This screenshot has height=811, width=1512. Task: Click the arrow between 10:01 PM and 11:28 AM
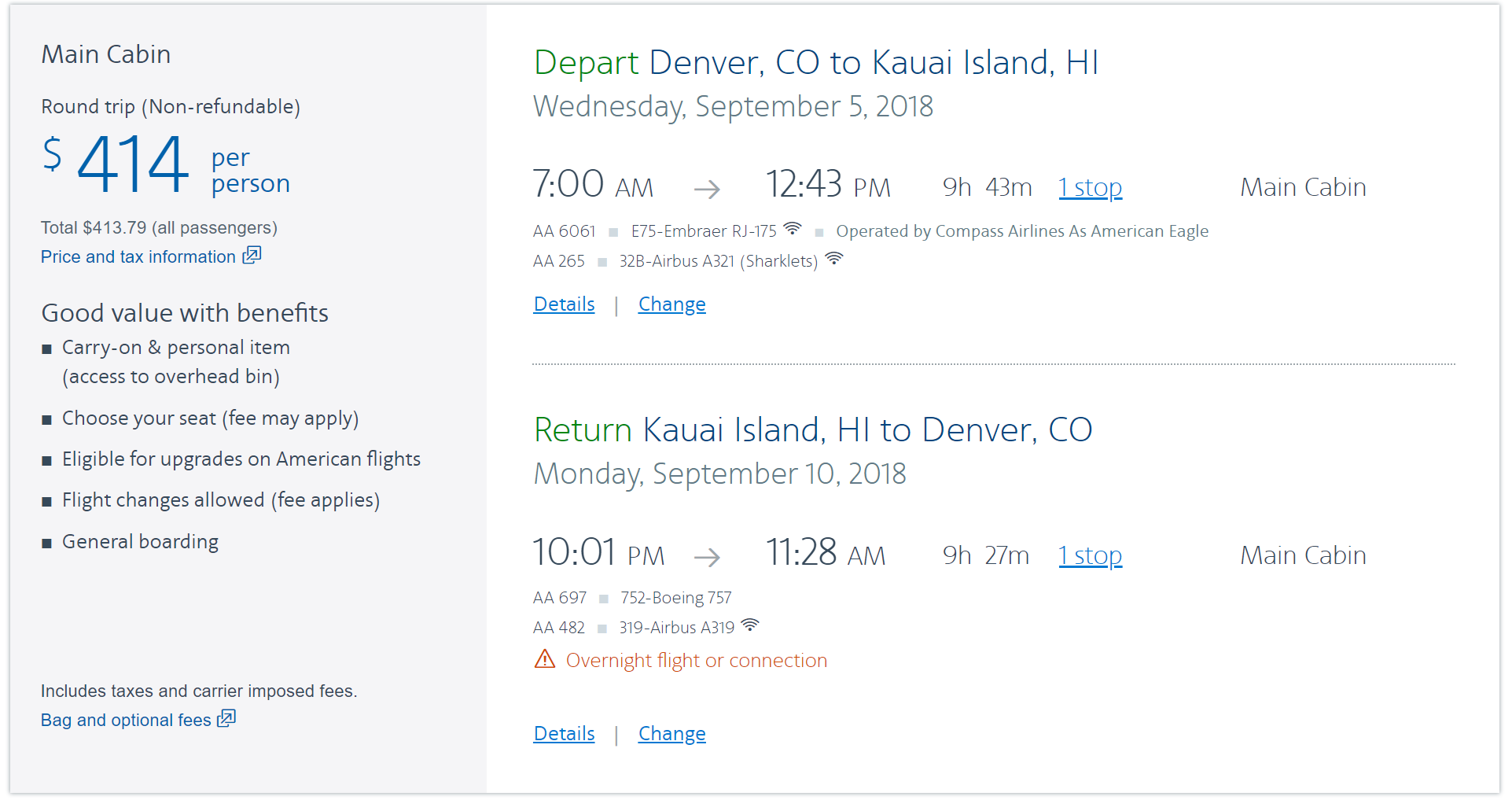pos(707,557)
